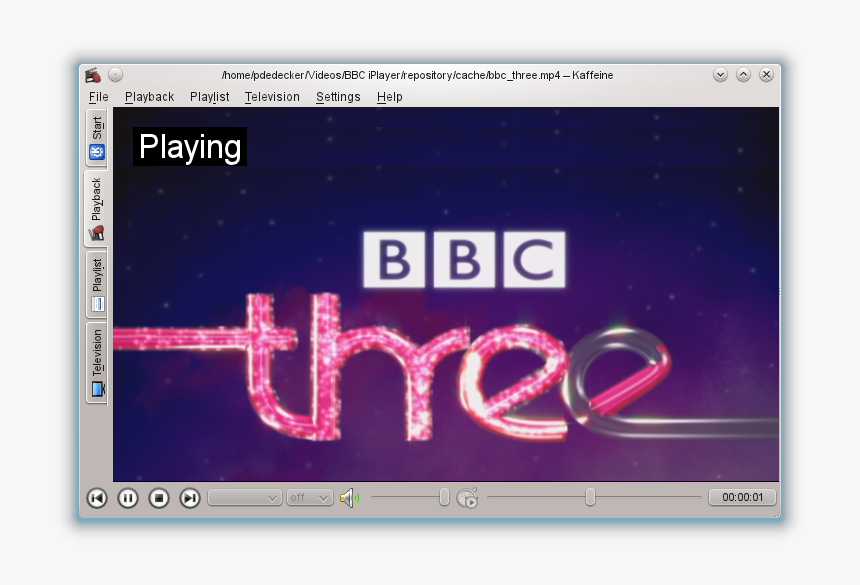
Task: Open the Playback menu
Action: point(149,97)
